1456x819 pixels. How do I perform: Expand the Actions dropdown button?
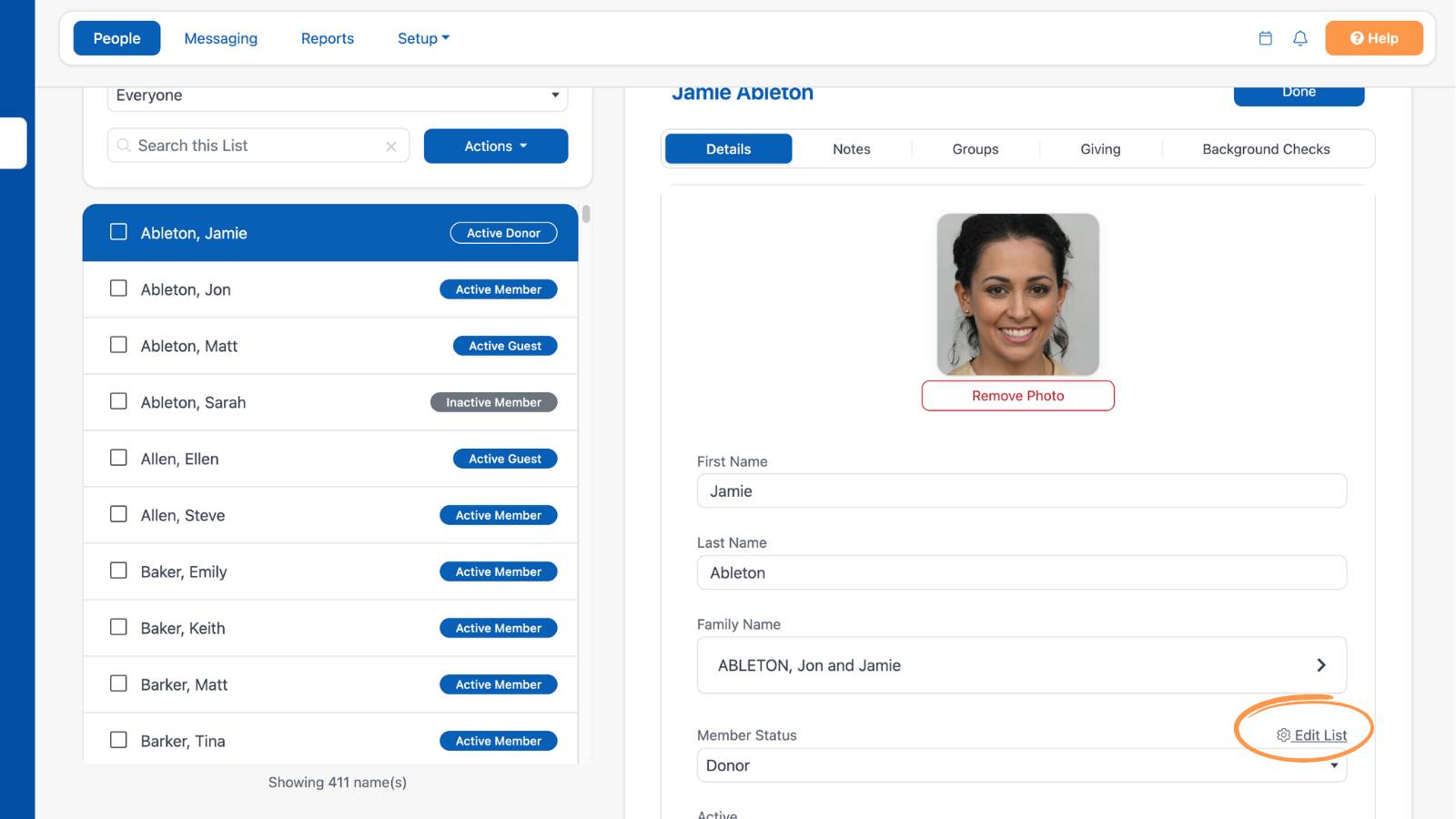(x=496, y=146)
